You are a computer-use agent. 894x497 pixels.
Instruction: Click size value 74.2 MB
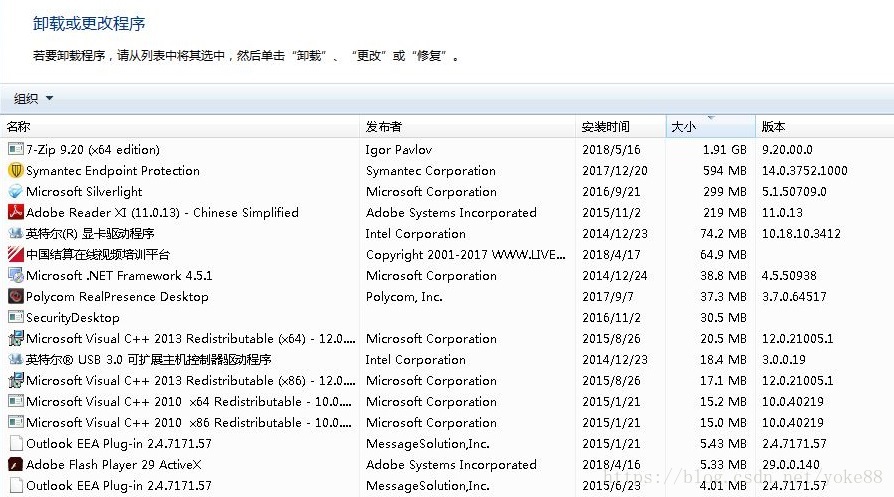[723, 233]
